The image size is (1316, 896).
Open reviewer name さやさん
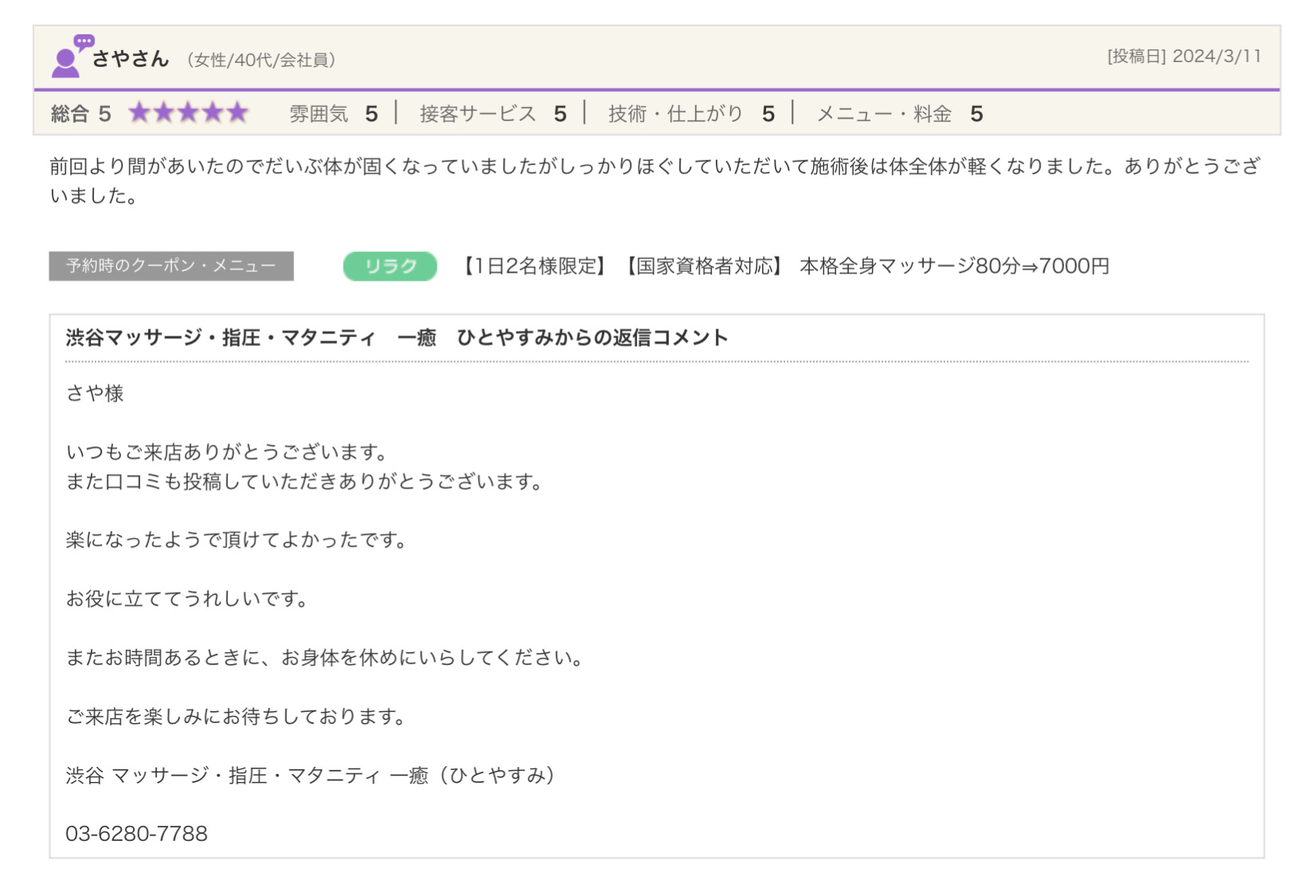tap(130, 59)
